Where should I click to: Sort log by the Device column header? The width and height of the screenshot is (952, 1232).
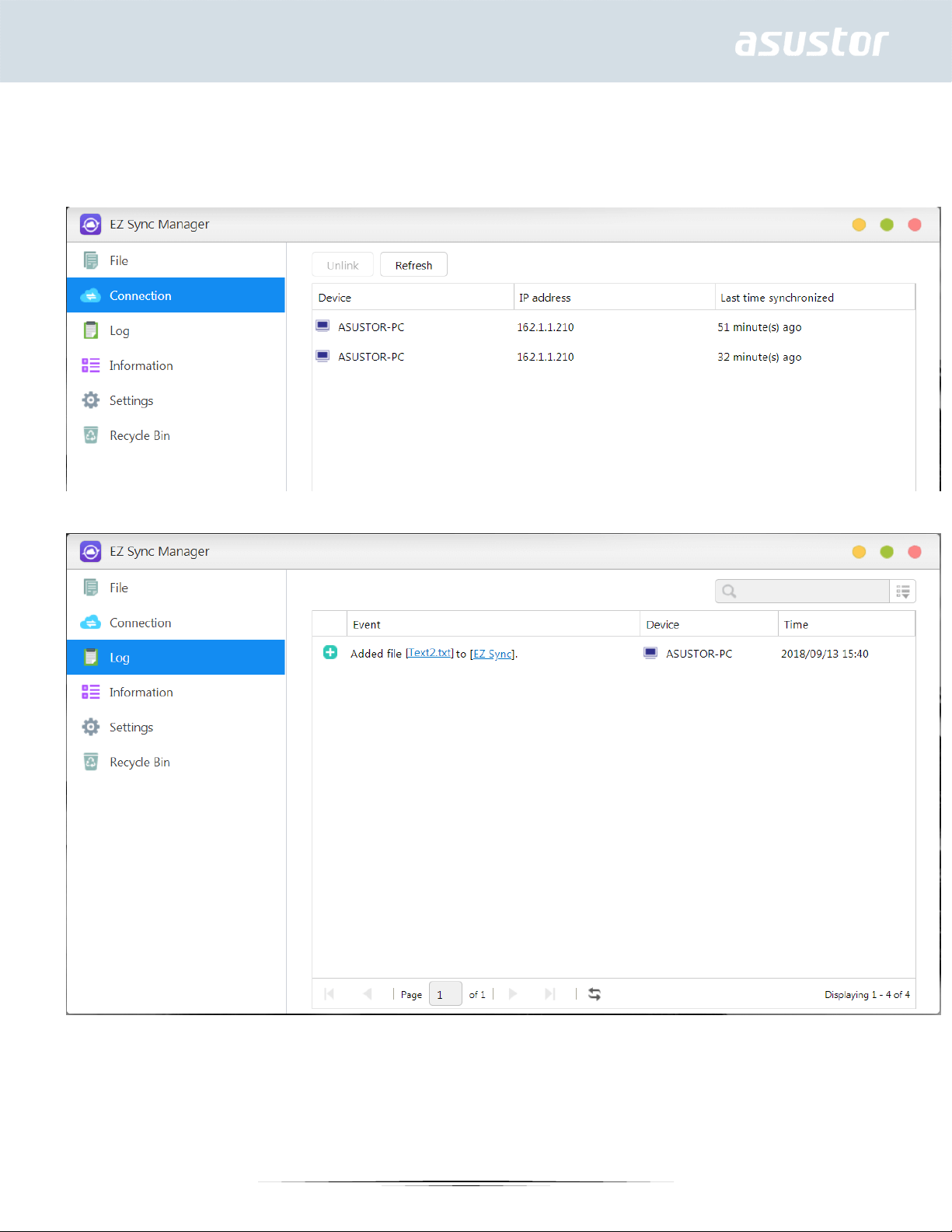(709, 624)
